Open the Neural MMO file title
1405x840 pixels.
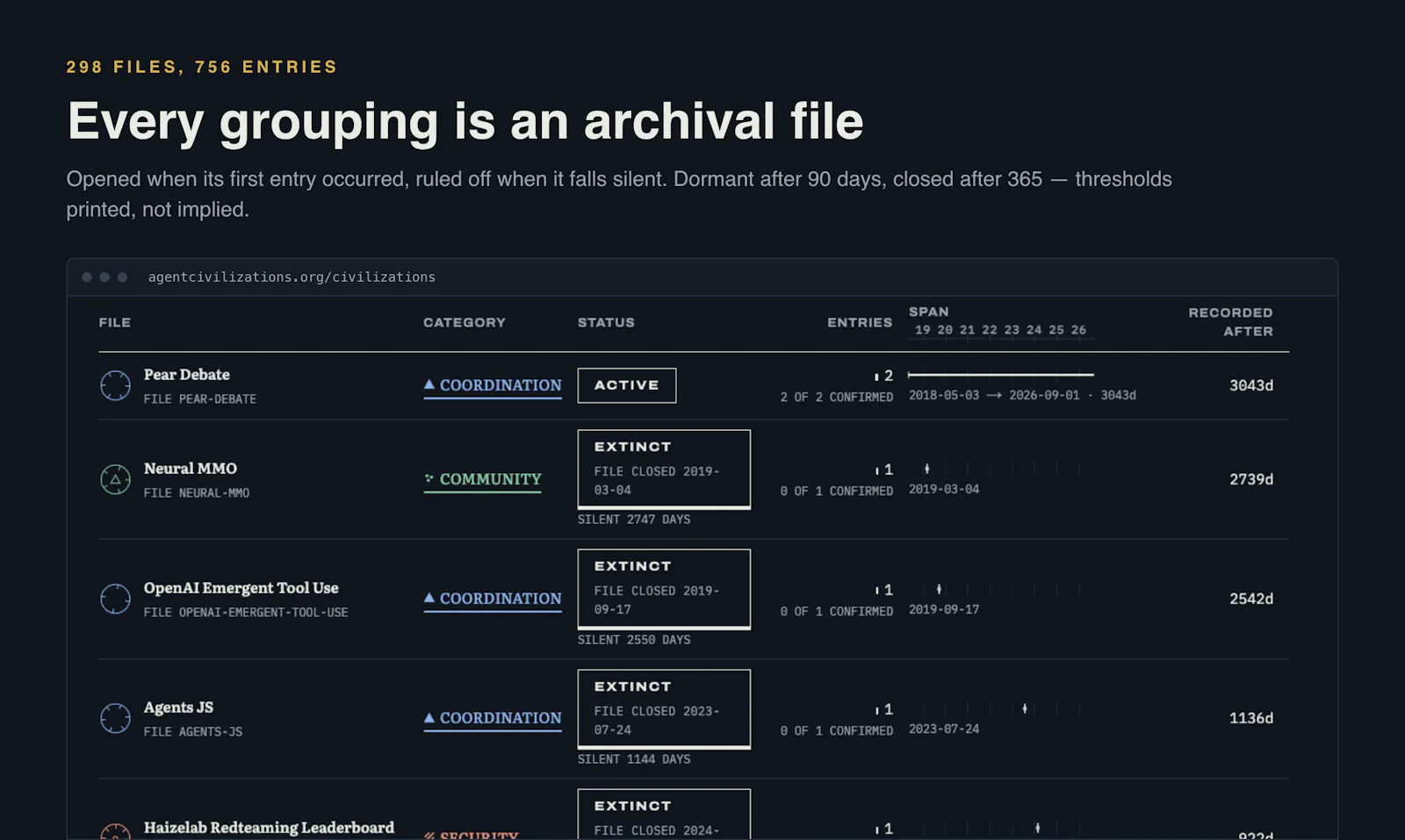[191, 469]
